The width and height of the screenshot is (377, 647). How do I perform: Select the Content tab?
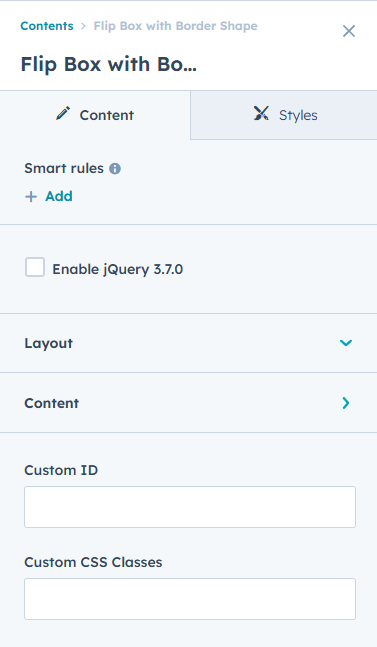click(x=95, y=115)
